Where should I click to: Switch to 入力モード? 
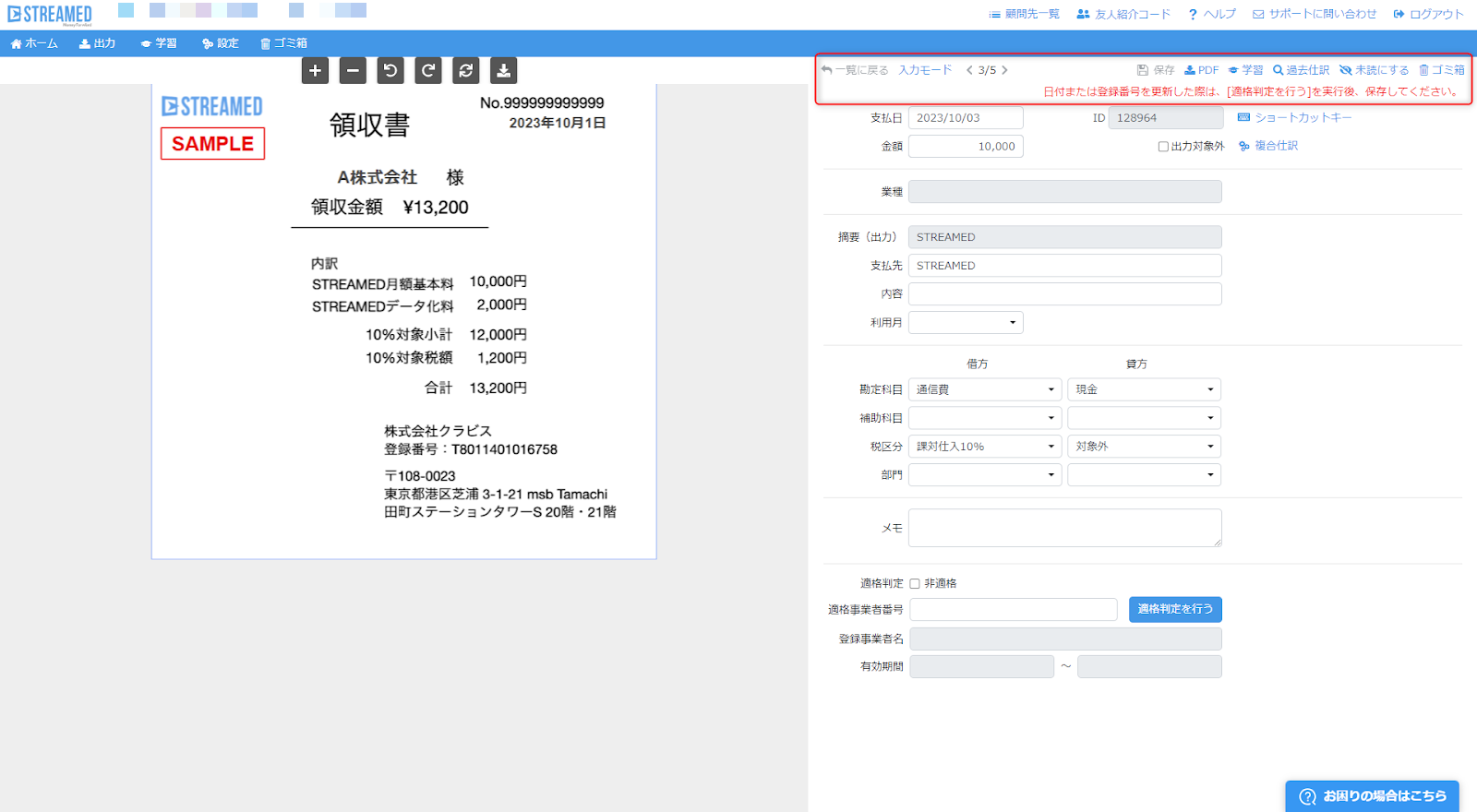(925, 70)
